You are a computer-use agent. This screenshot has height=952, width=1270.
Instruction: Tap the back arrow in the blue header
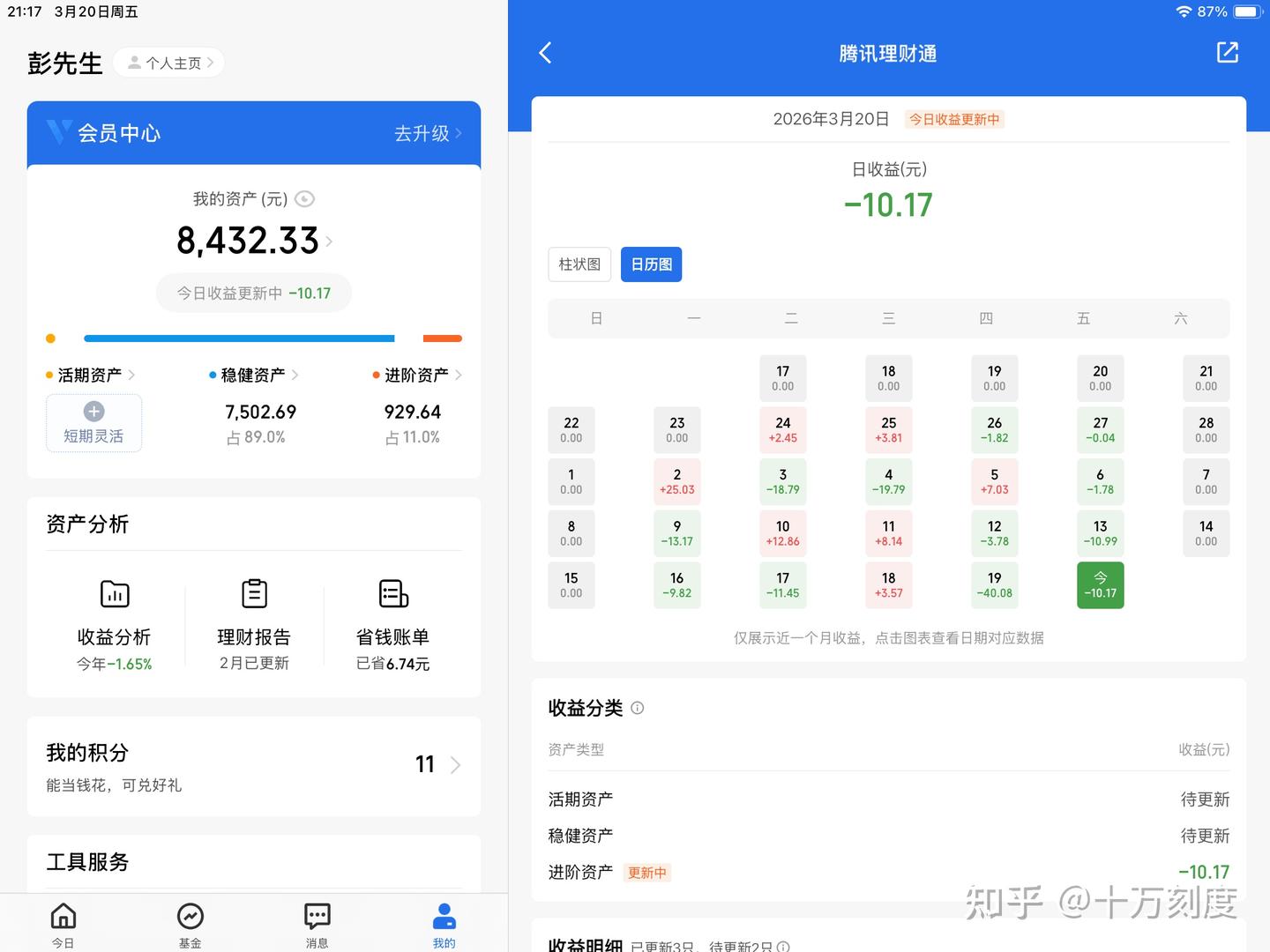[545, 53]
